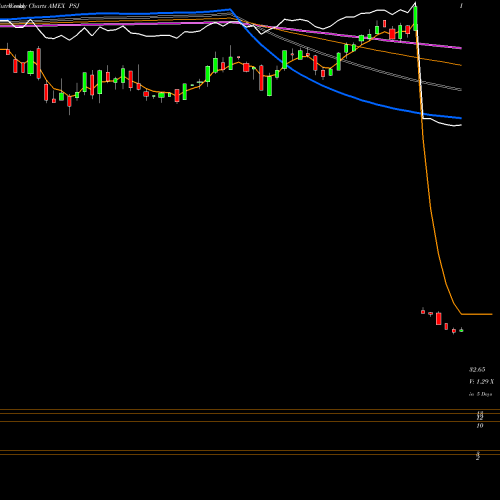
Task: Click the tallest green candlestick at the chart peak
Action: [415, 17]
